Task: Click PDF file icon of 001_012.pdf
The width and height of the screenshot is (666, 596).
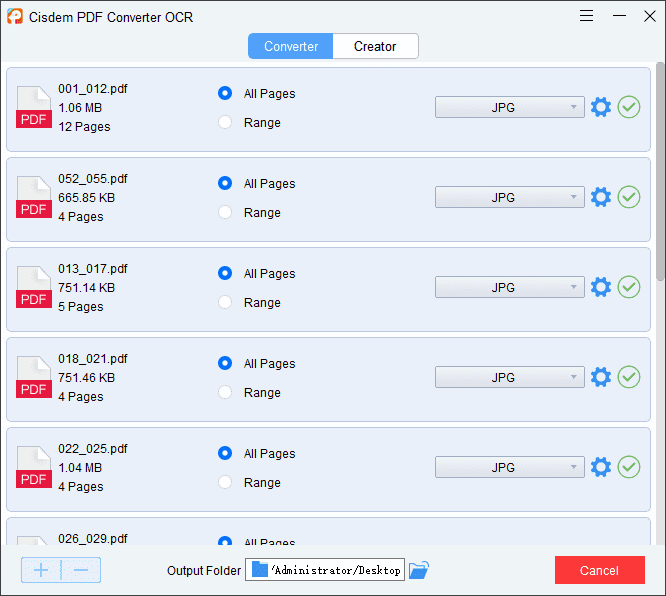Action: [34, 107]
